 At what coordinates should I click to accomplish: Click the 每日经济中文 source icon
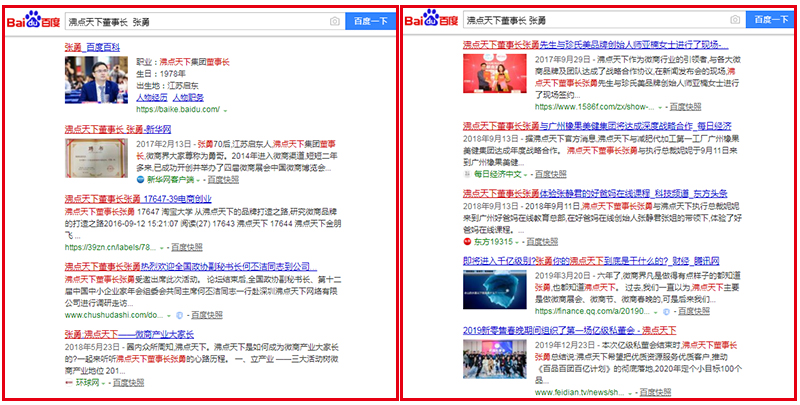click(466, 173)
